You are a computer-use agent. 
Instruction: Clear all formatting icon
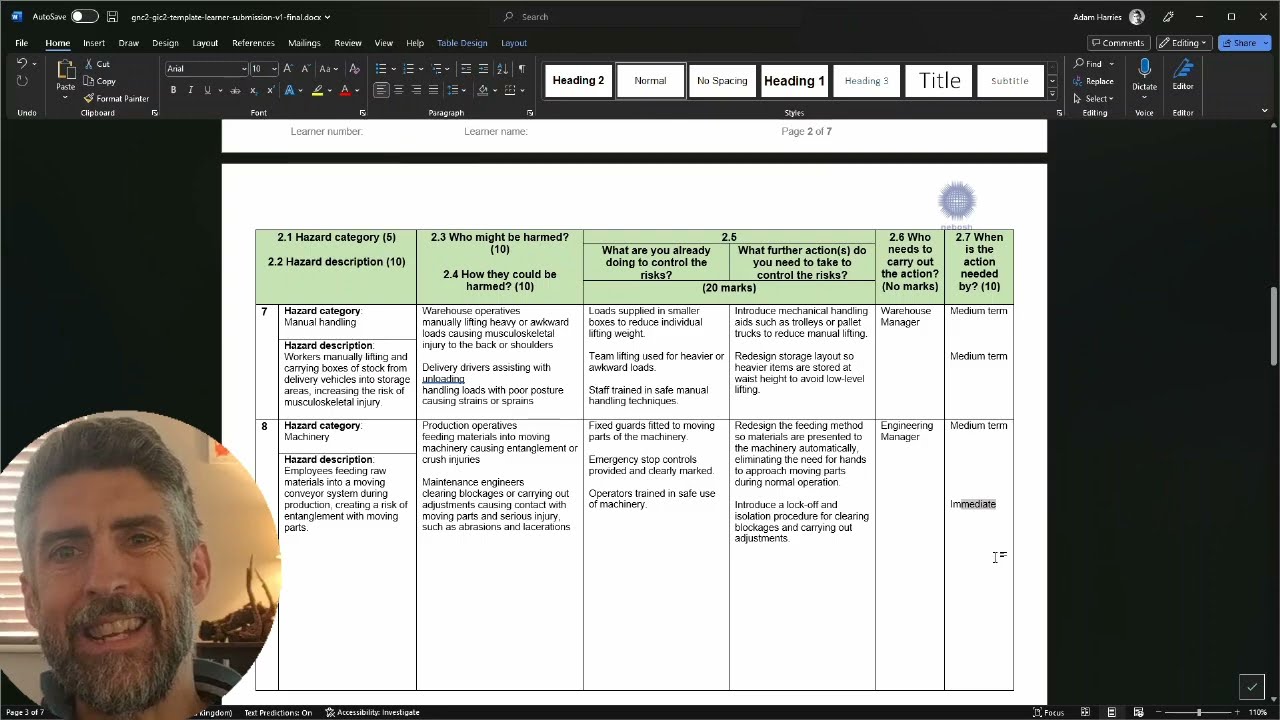pos(354,69)
